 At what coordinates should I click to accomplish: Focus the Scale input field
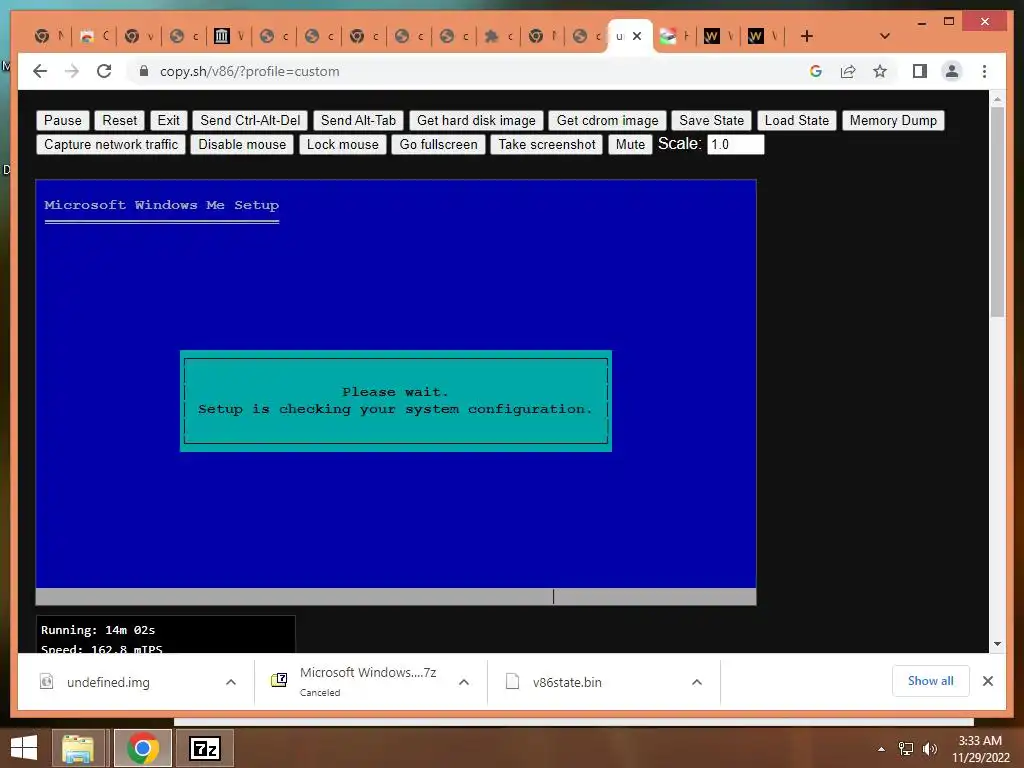735,144
